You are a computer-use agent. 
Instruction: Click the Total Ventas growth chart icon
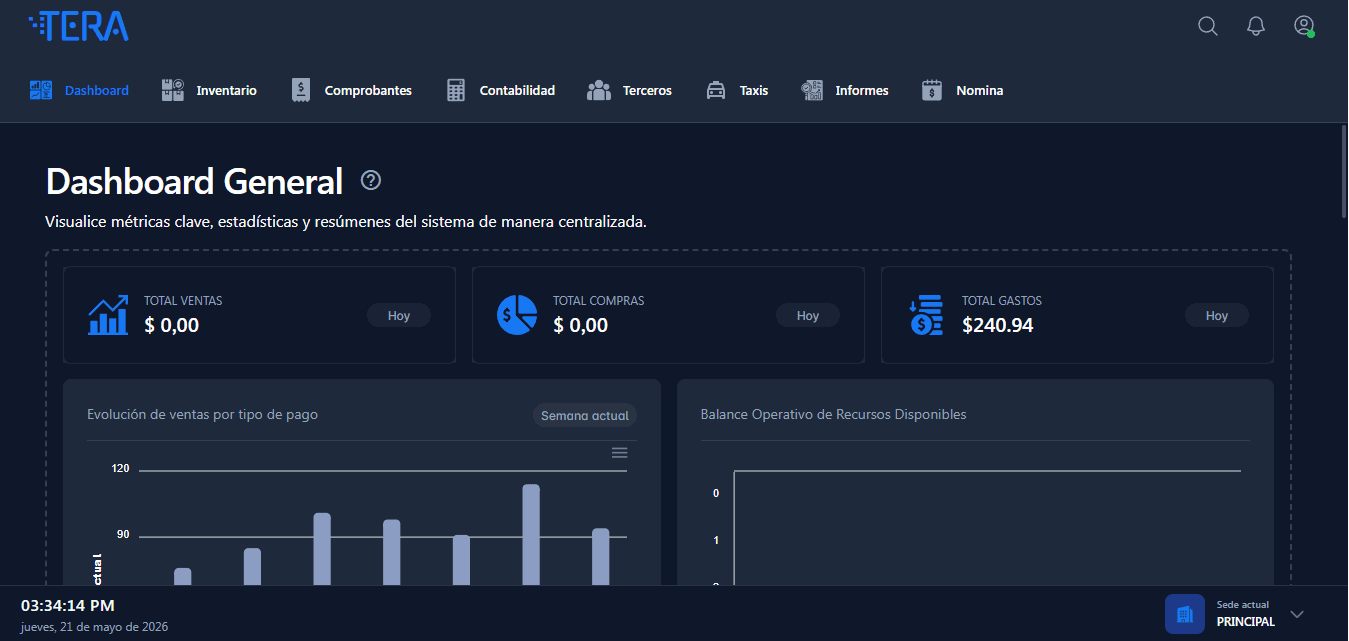(x=108, y=315)
